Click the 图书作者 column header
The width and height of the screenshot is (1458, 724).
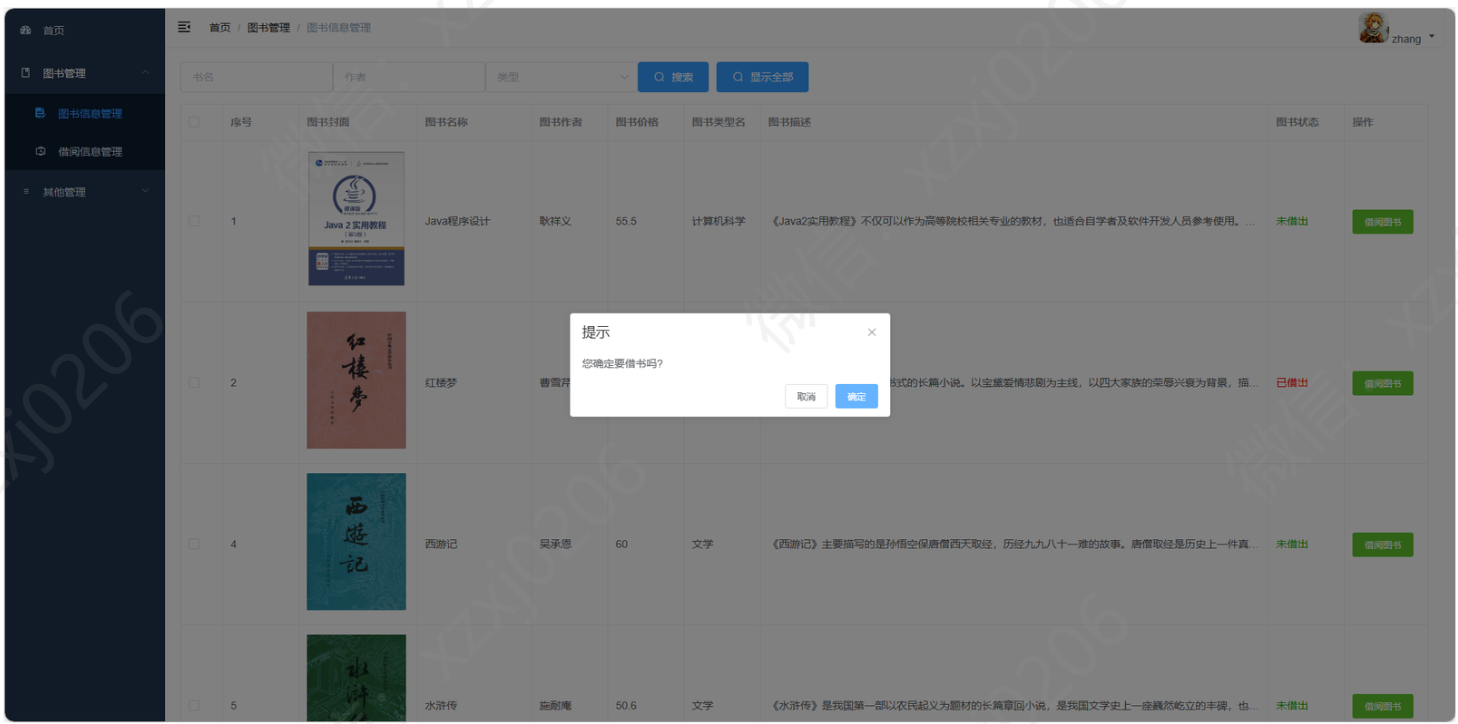point(561,122)
